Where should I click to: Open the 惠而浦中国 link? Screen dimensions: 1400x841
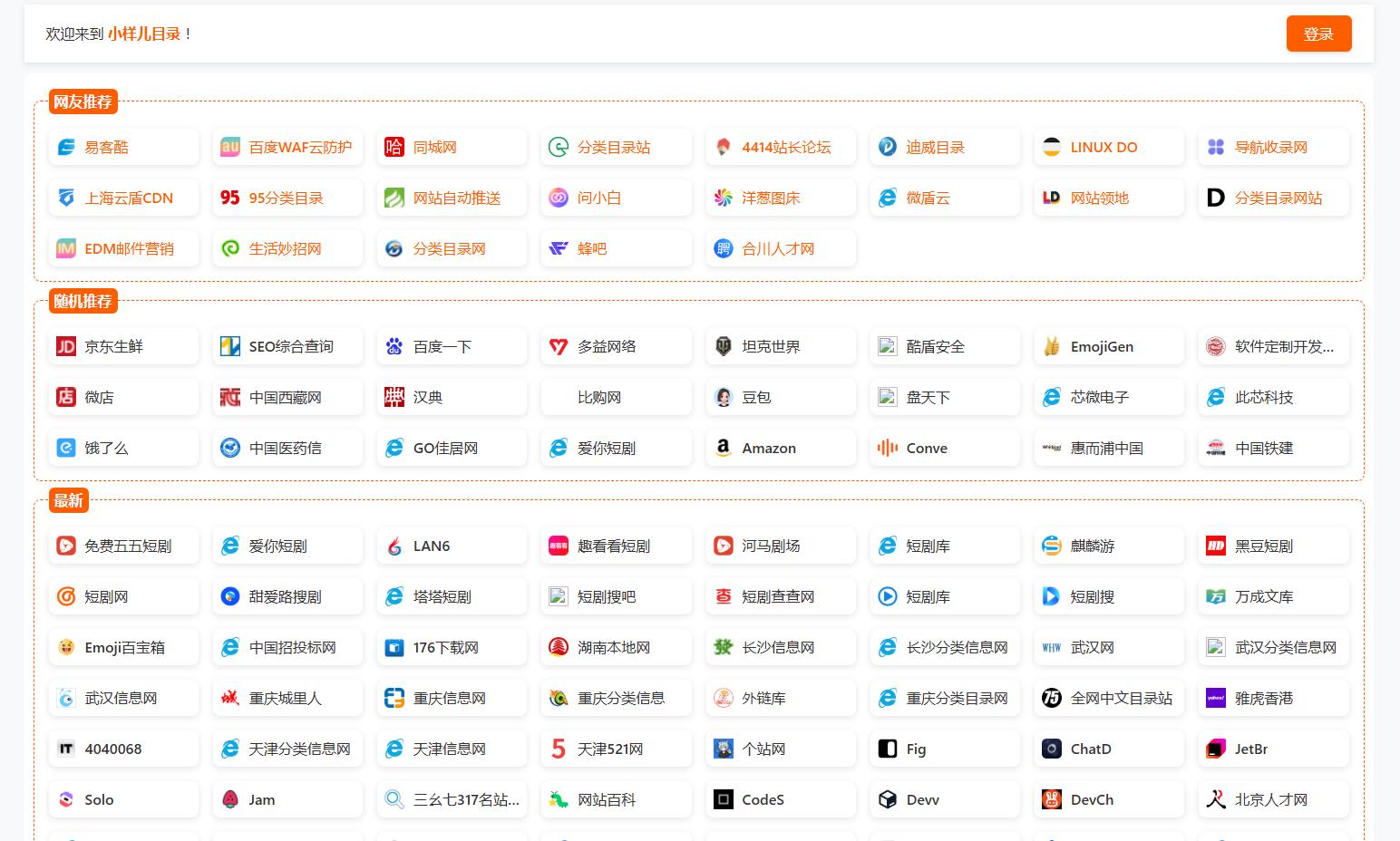(1107, 448)
